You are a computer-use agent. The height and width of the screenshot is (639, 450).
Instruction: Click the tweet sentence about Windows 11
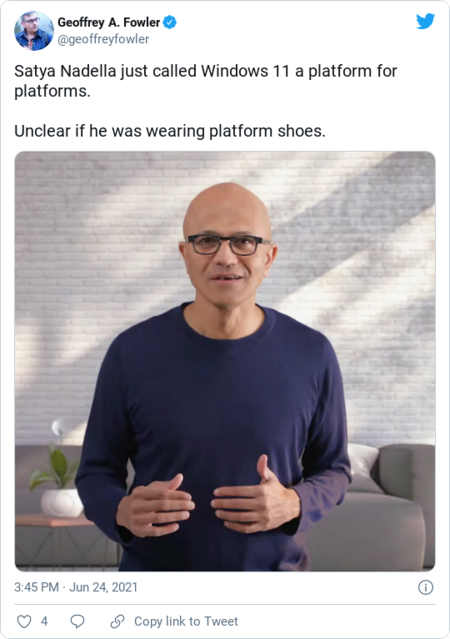pos(205,81)
